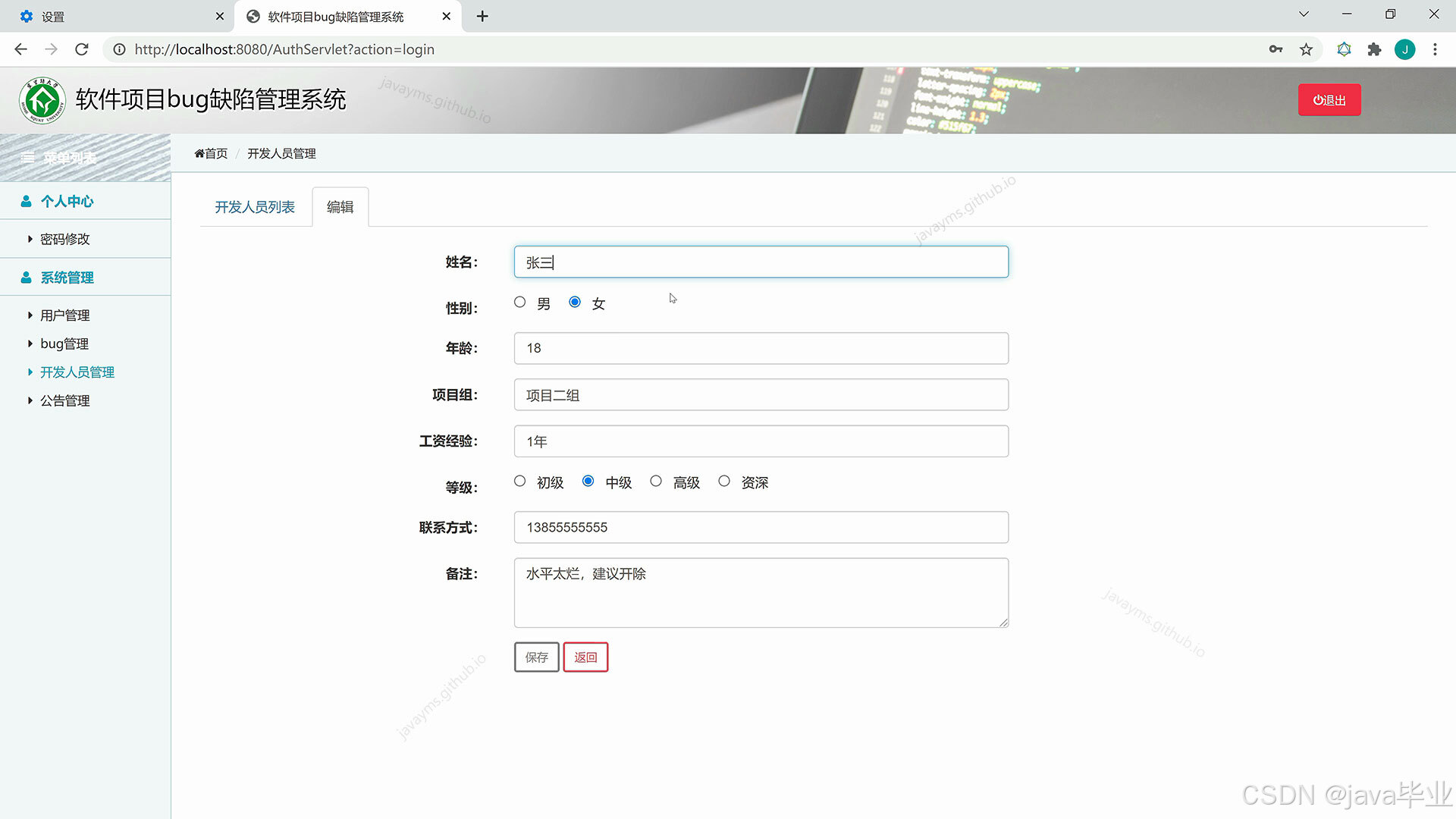Click the site info icon in the address bar

coord(119,49)
